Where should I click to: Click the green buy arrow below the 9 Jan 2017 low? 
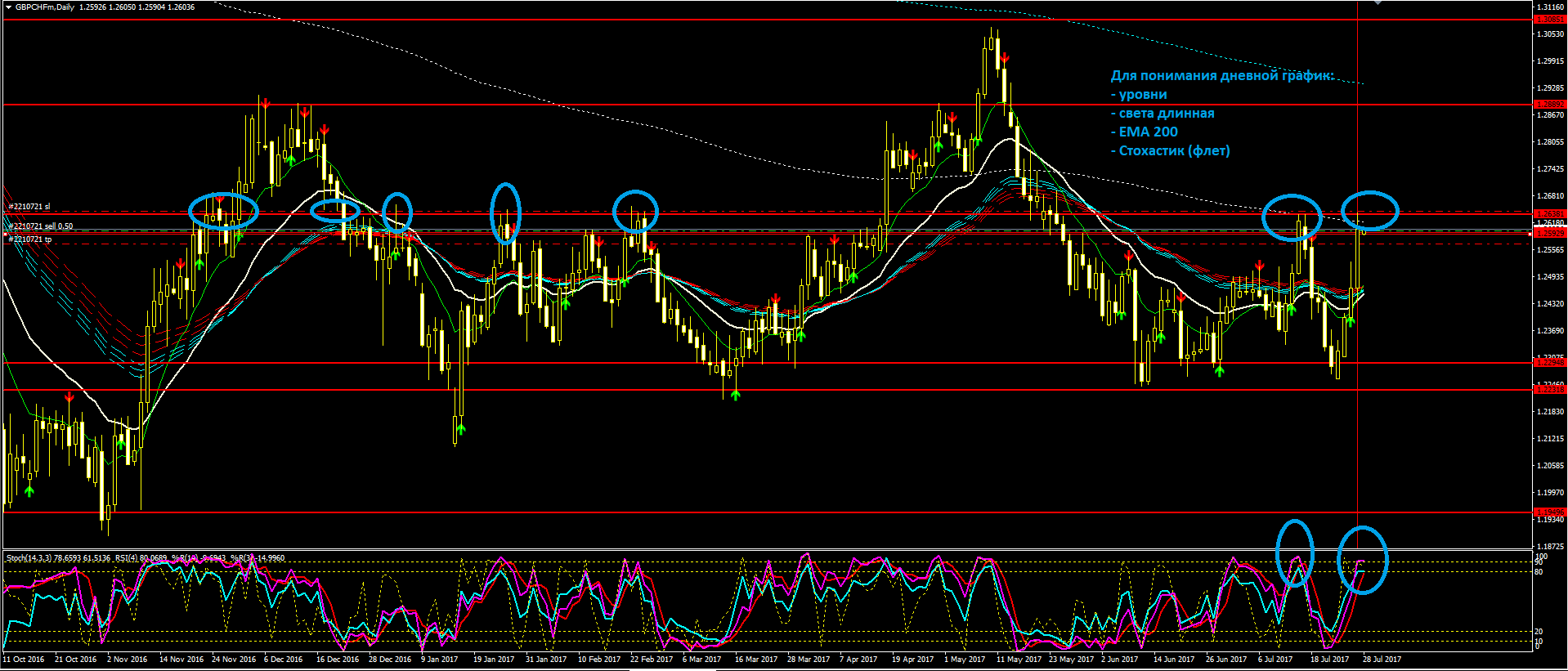click(461, 427)
